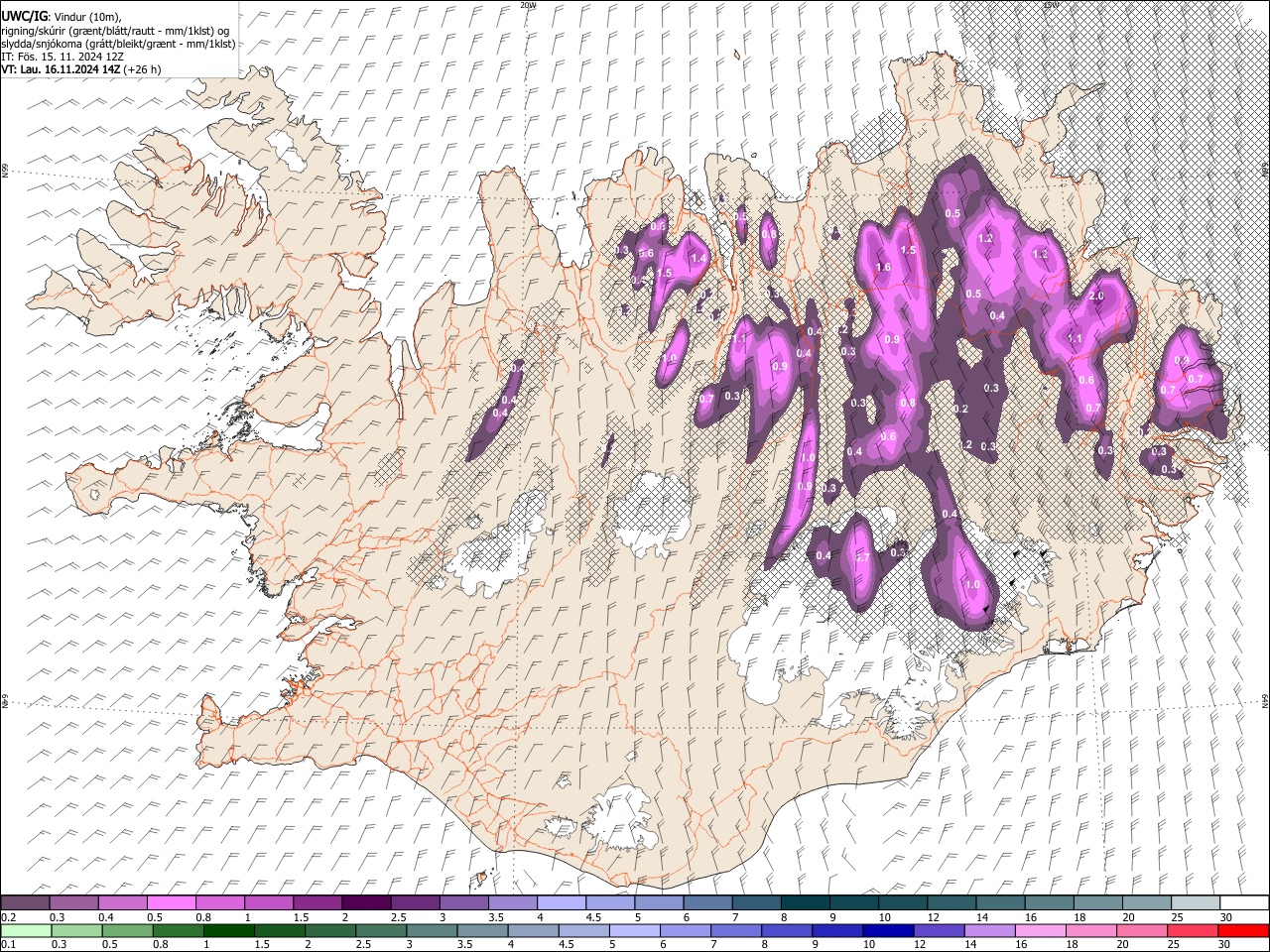Click the snow legend swatch labeled 25
This screenshot has height=952, width=1270.
(1197, 902)
